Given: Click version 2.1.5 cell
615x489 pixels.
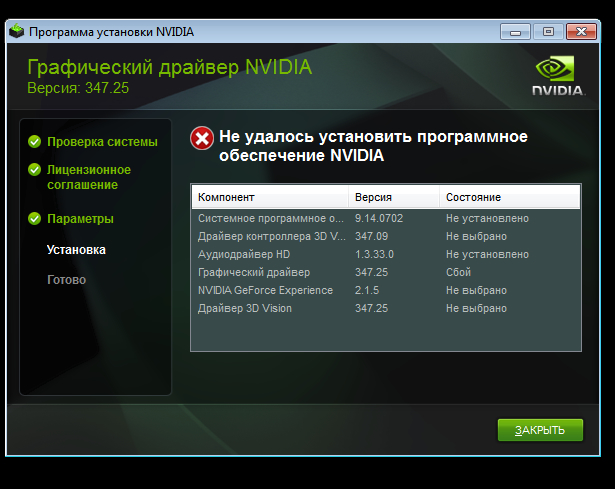Looking at the screenshot, I should (367, 290).
